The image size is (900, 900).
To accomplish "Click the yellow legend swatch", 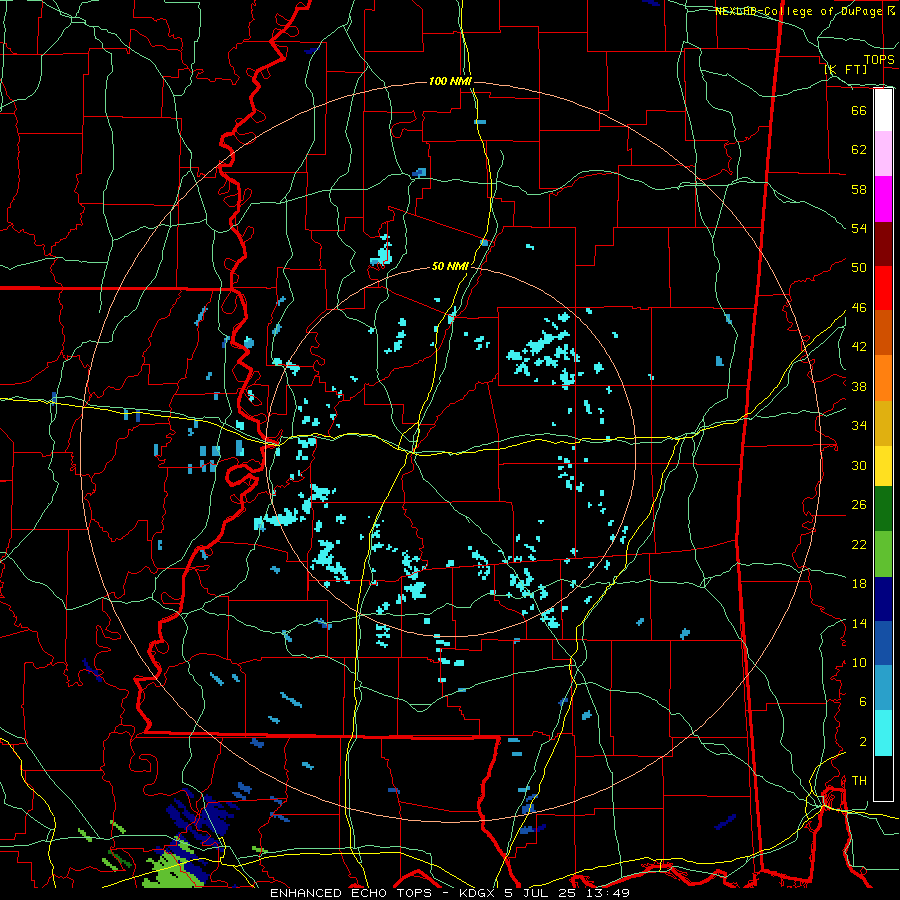I will 883,465.
